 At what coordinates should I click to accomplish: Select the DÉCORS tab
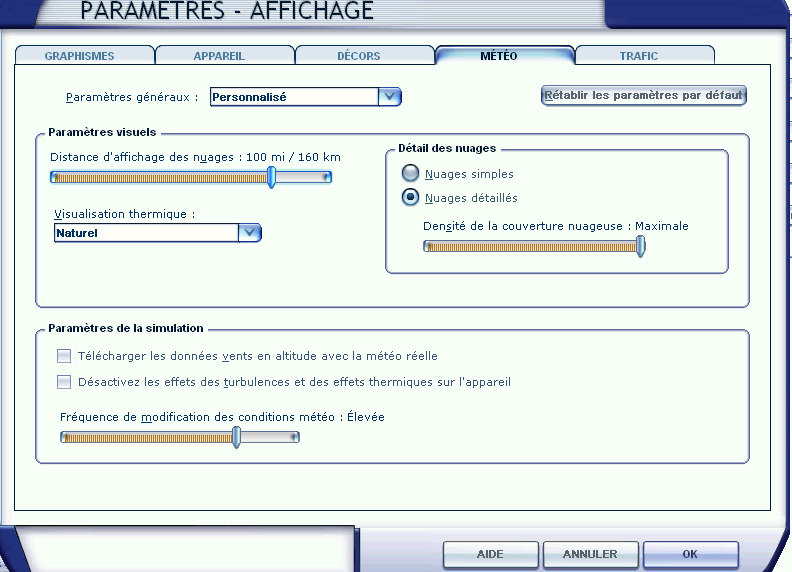[x=364, y=56]
